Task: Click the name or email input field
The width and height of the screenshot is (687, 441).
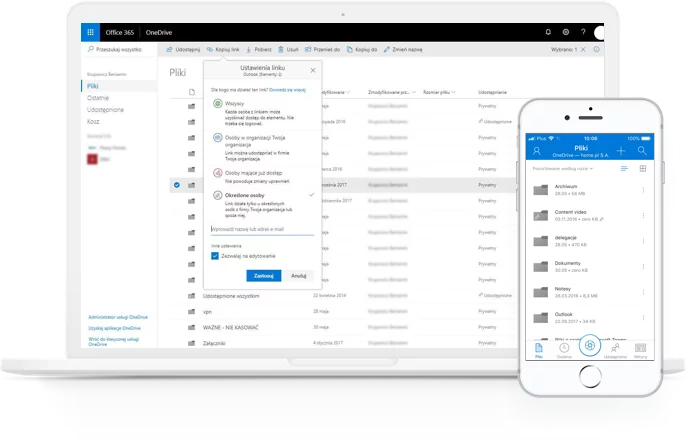Action: [262, 229]
